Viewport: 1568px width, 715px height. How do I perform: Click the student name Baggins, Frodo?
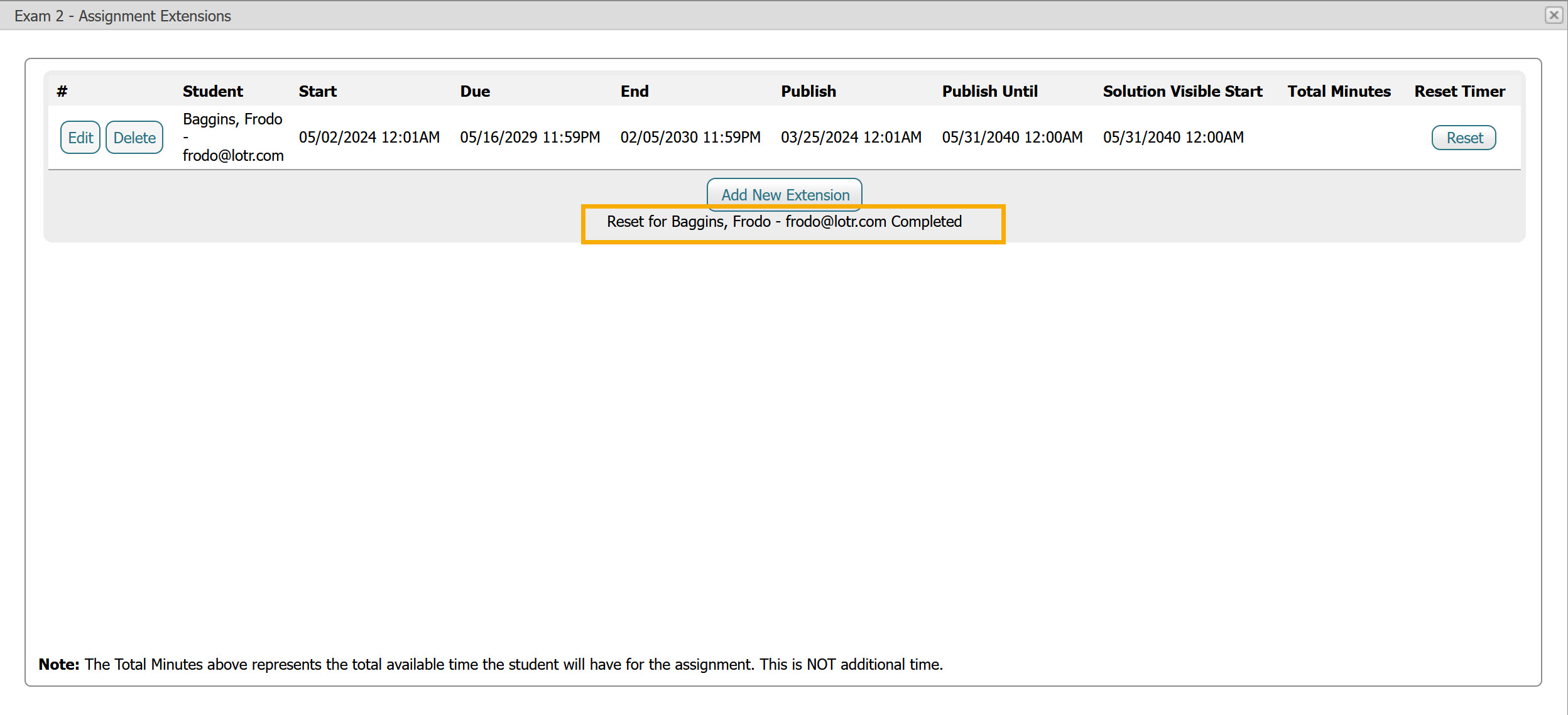(232, 119)
